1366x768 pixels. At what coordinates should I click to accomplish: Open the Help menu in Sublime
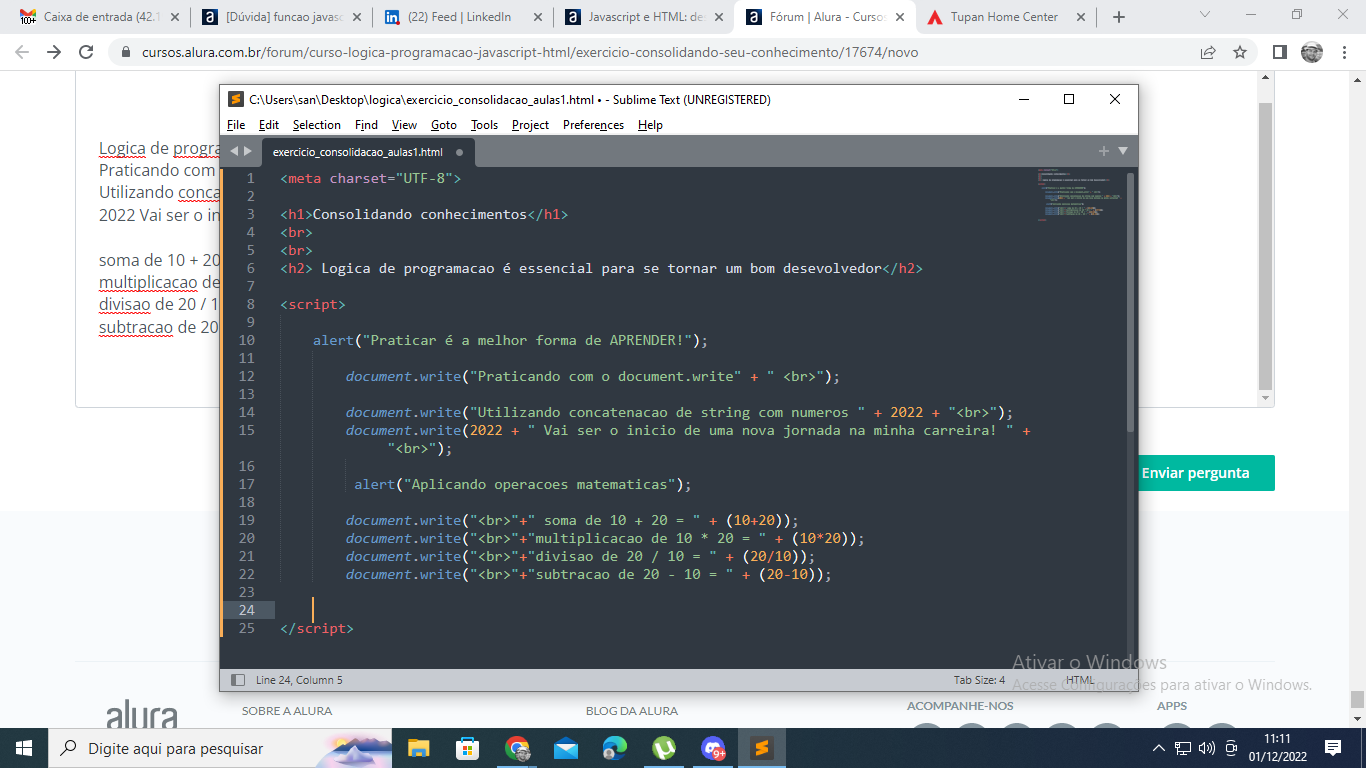pos(650,125)
